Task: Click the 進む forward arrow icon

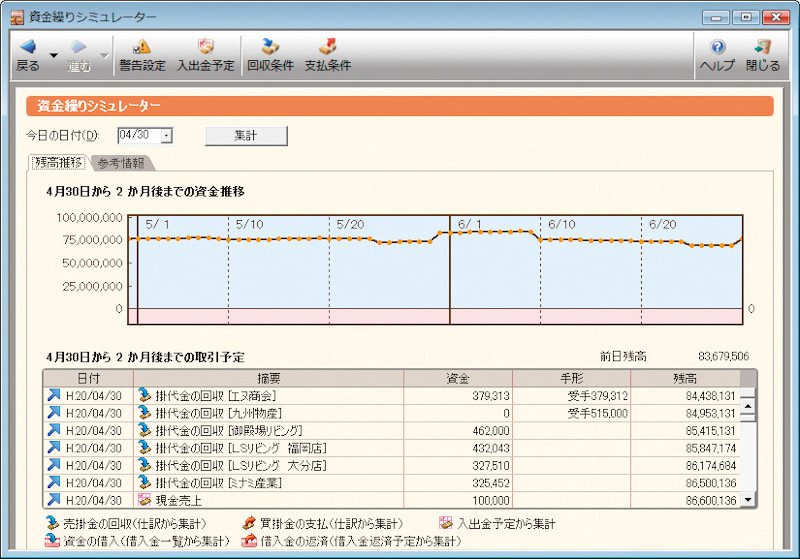Action: click(x=79, y=47)
